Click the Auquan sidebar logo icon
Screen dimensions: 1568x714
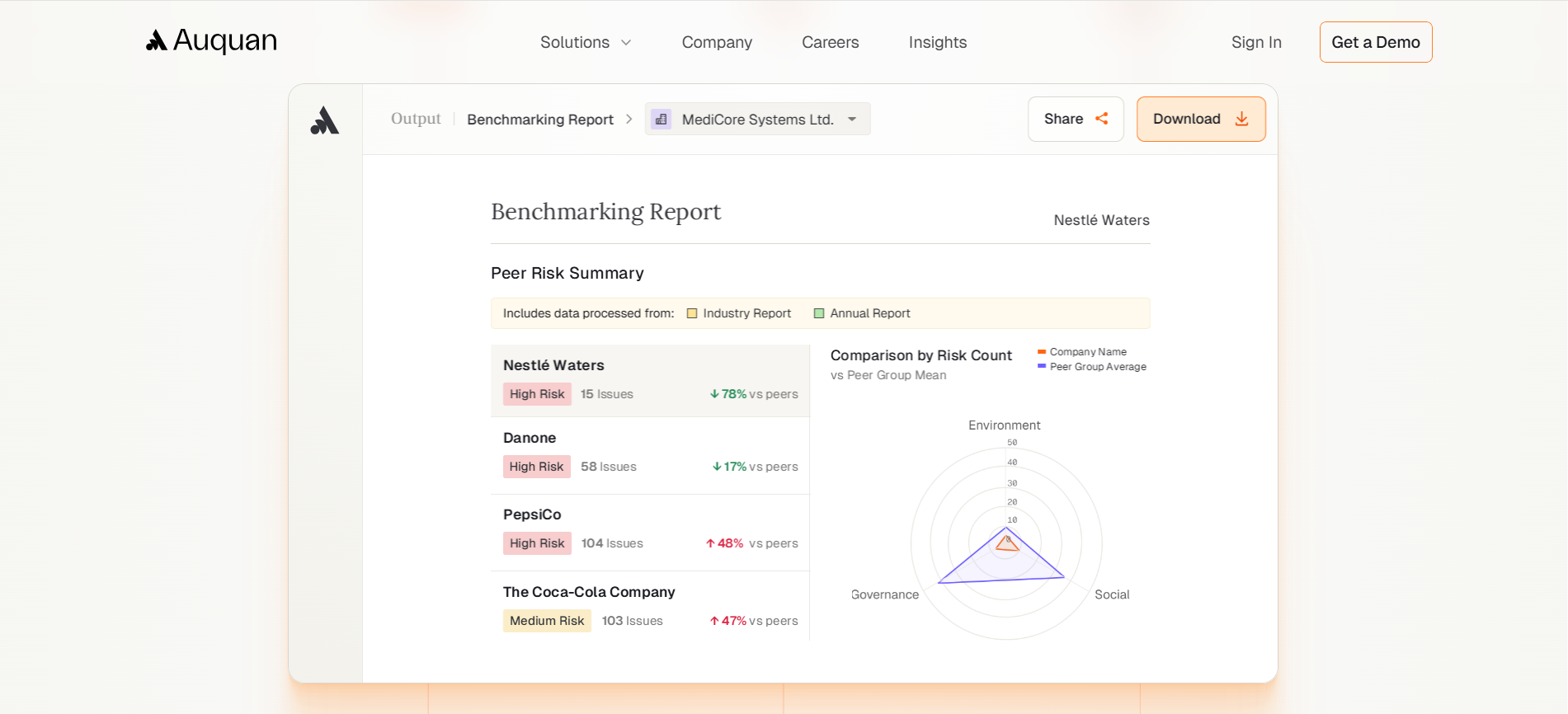tap(325, 120)
